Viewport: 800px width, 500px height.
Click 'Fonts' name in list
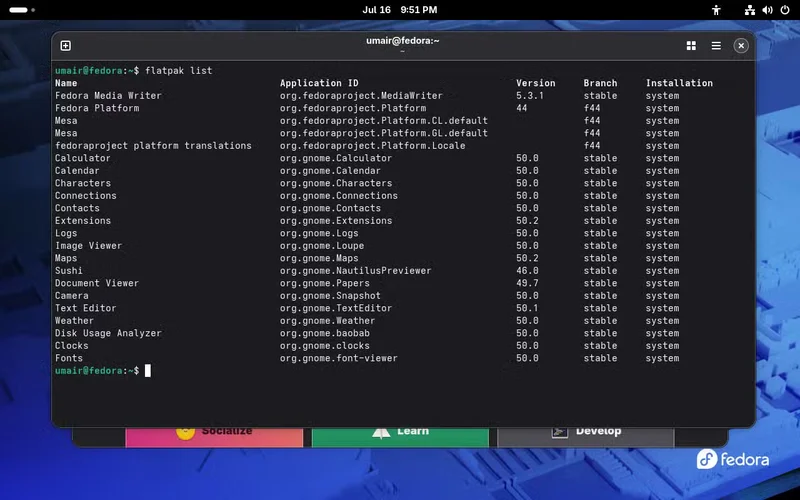[68, 358]
